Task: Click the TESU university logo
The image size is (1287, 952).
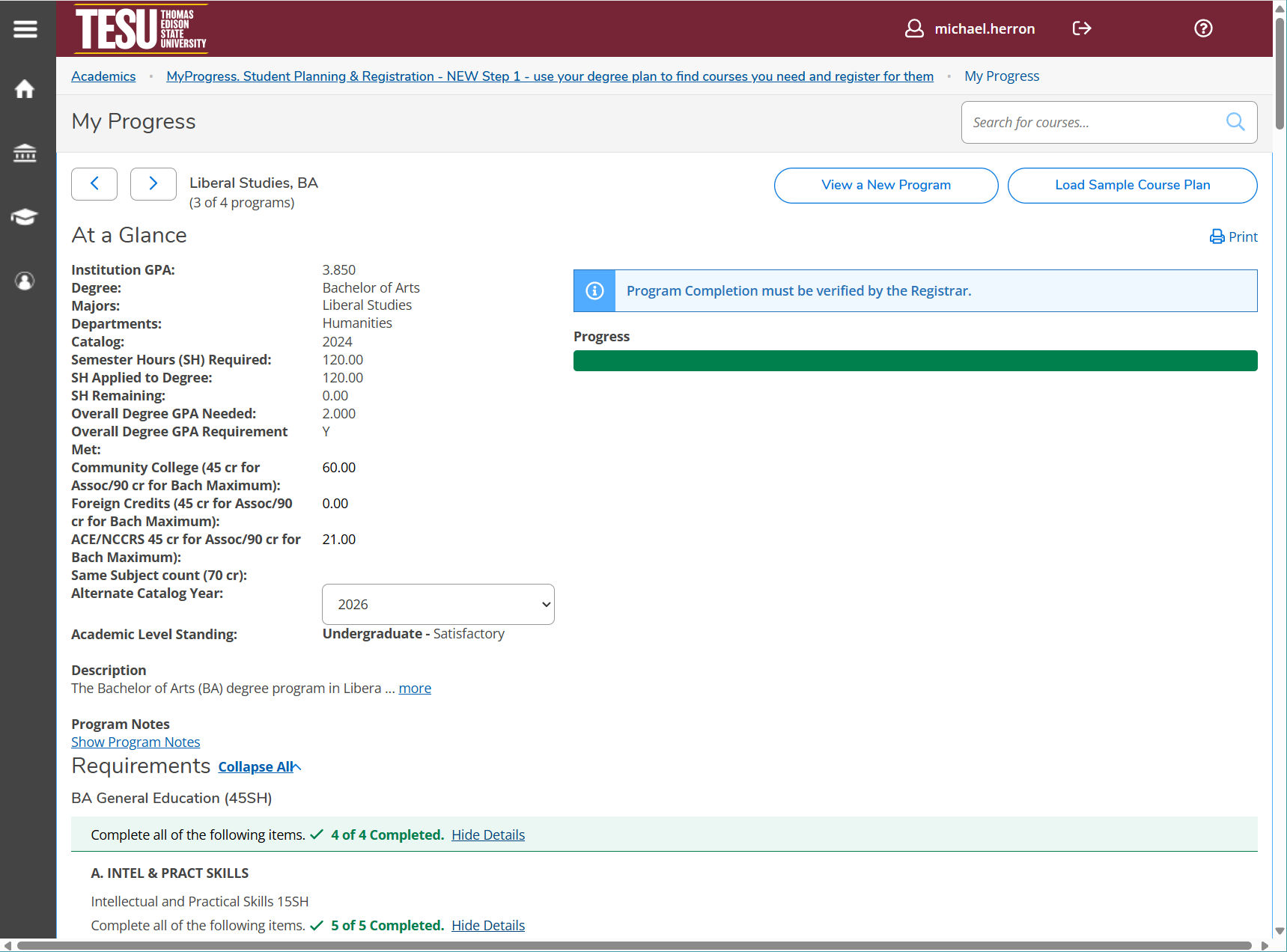Action: pos(141,29)
